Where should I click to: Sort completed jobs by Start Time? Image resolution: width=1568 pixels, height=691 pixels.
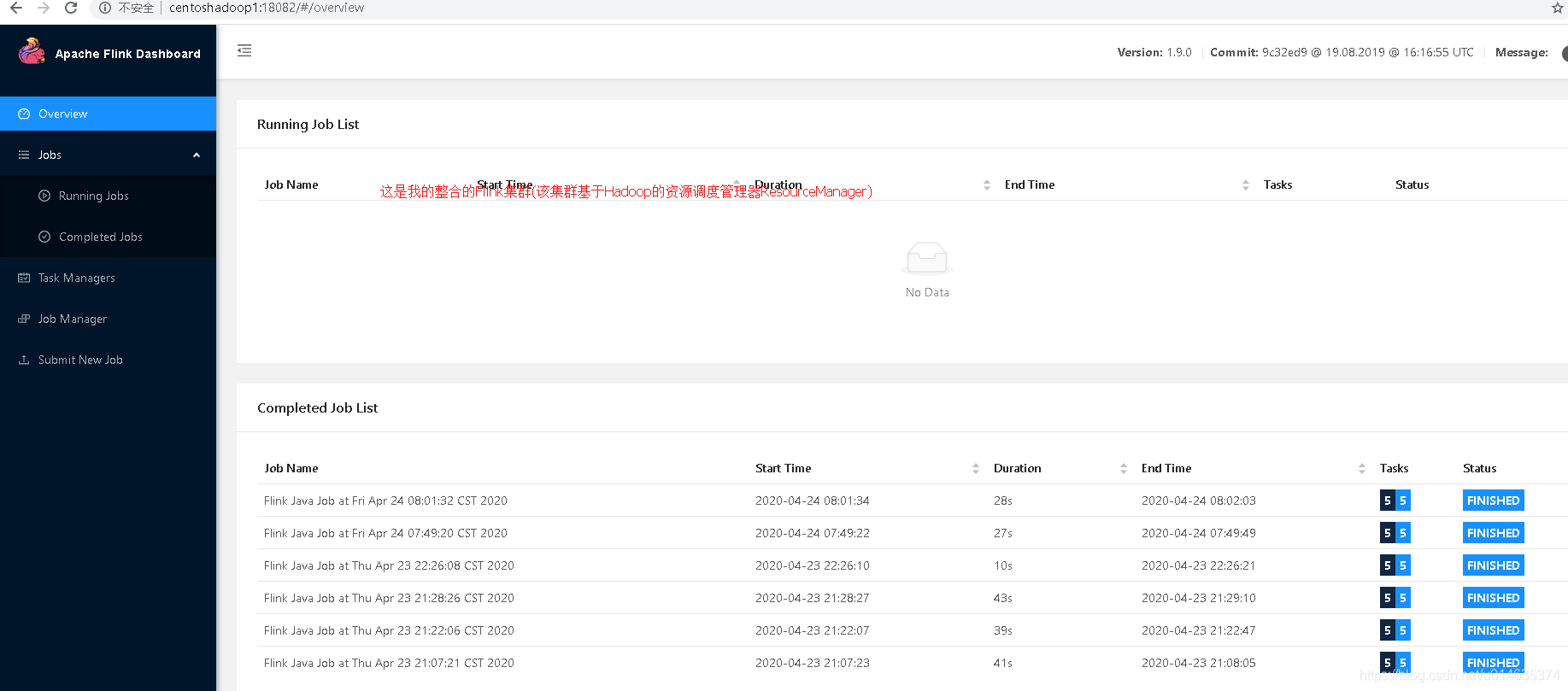point(976,468)
